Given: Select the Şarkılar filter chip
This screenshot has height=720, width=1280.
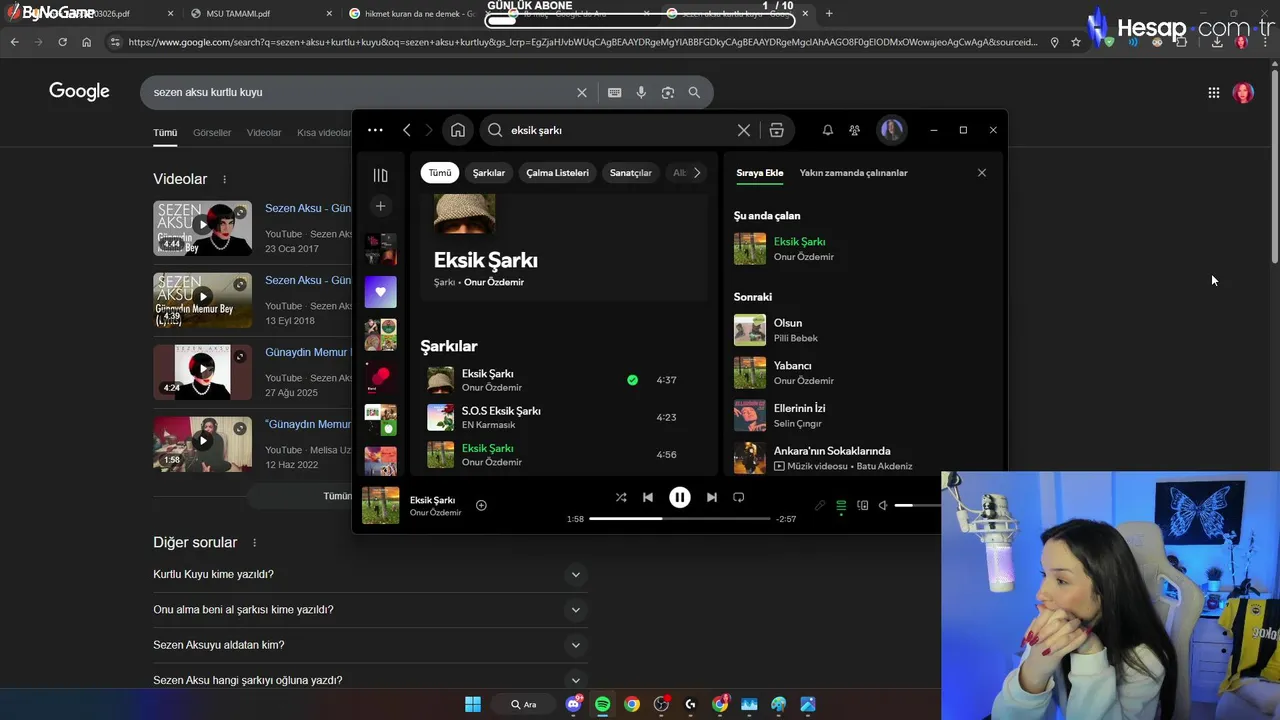Looking at the screenshot, I should 489,173.
